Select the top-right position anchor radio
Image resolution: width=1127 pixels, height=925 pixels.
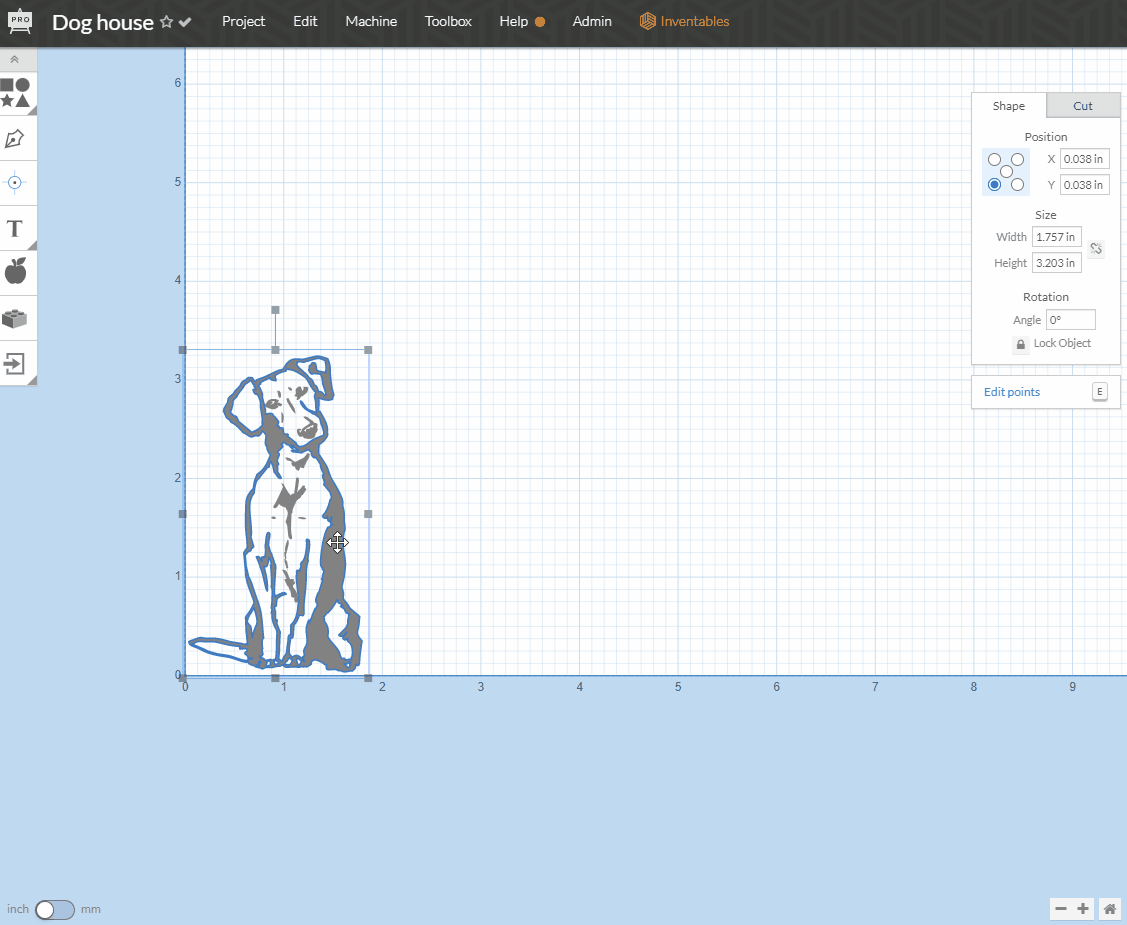1018,160
